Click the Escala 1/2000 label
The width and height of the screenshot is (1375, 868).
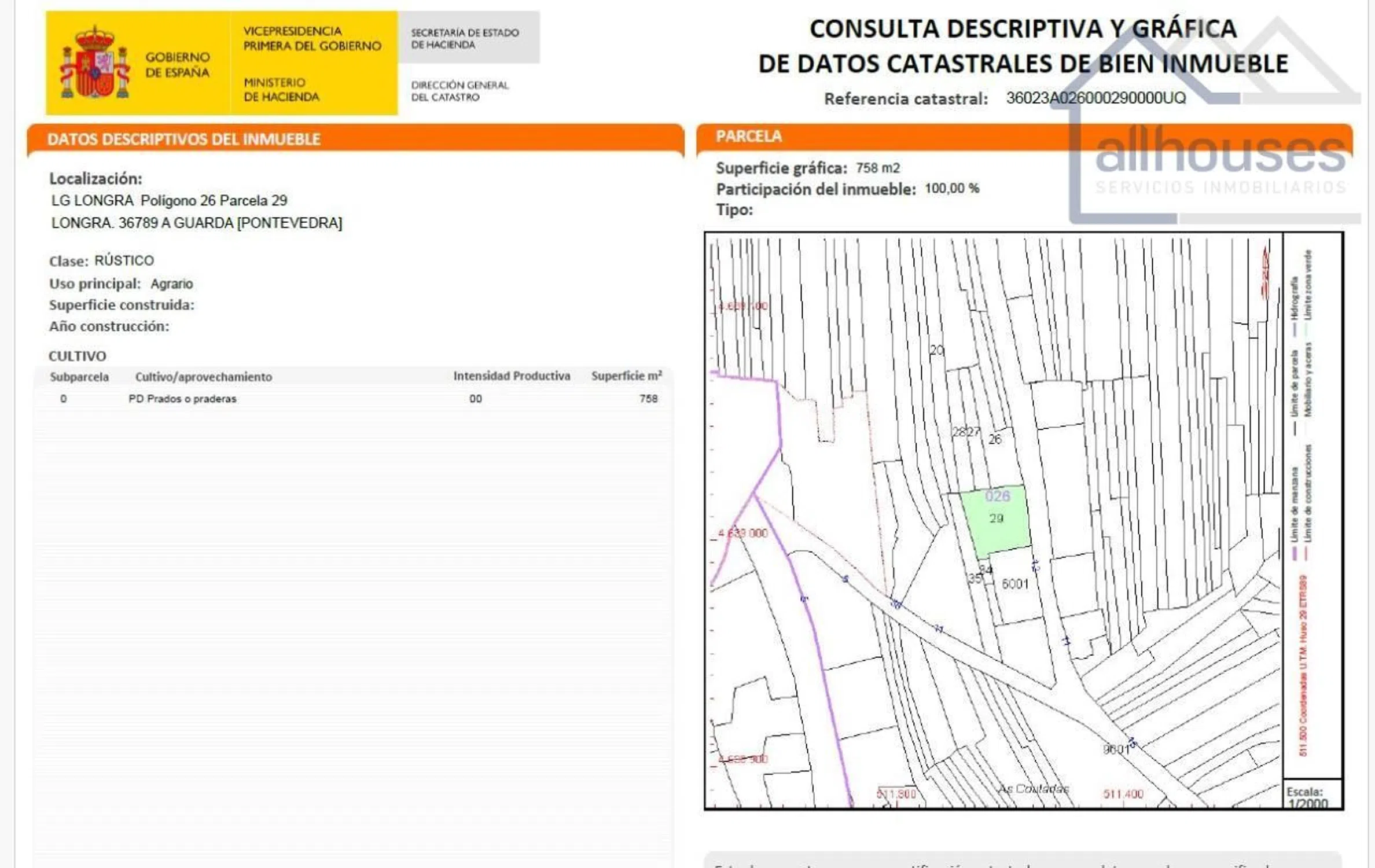[1308, 797]
